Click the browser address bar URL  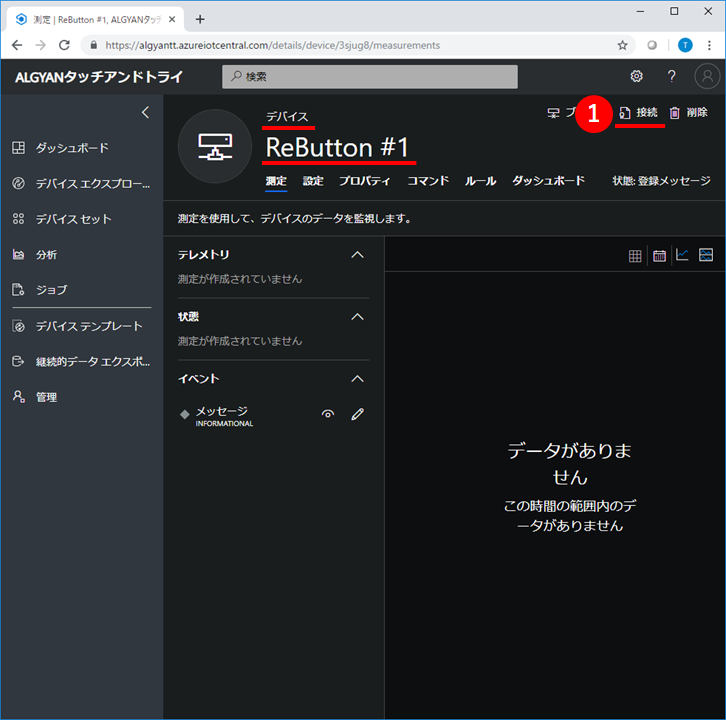click(x=272, y=45)
